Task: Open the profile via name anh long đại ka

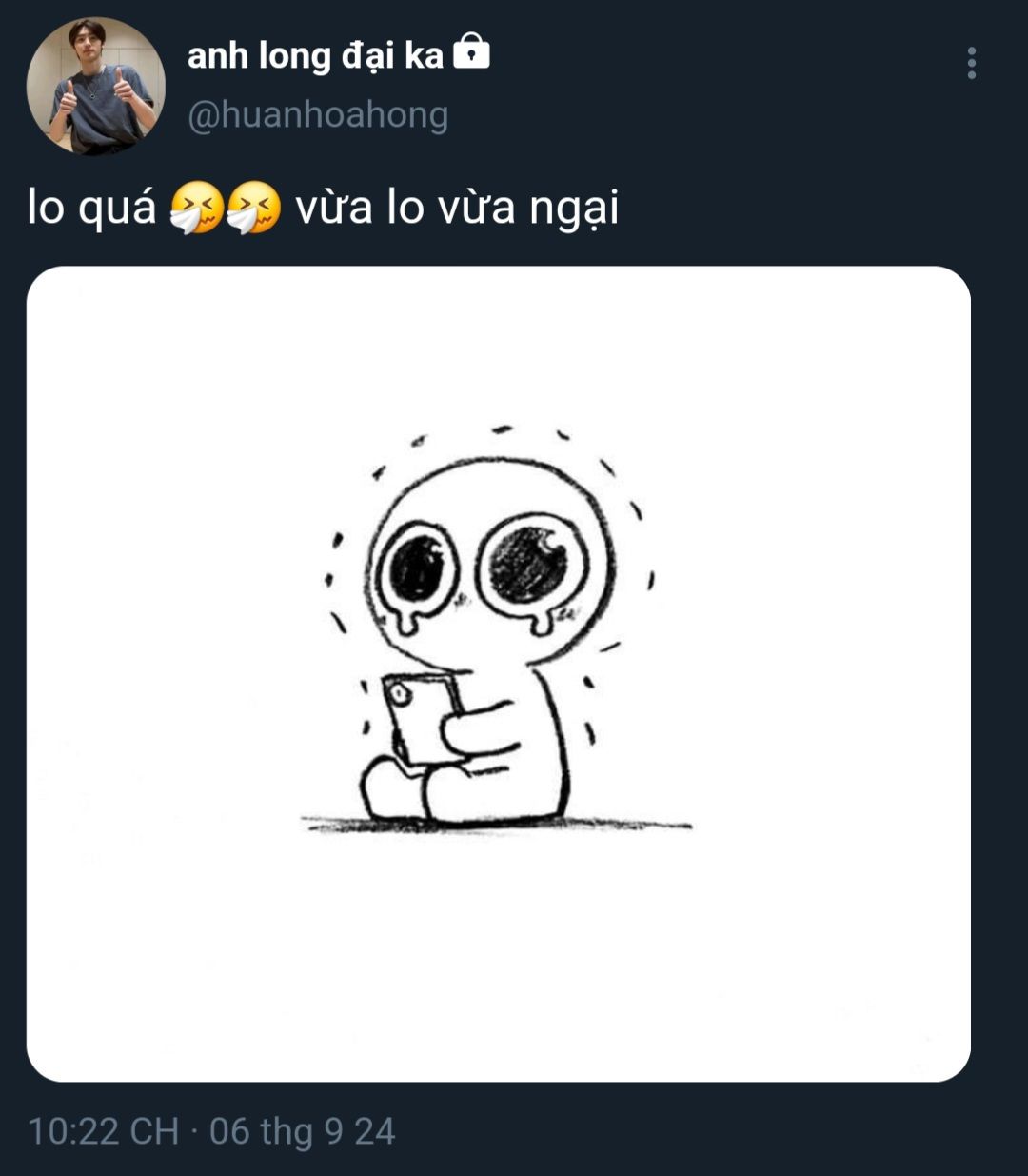Action: [x=315, y=55]
